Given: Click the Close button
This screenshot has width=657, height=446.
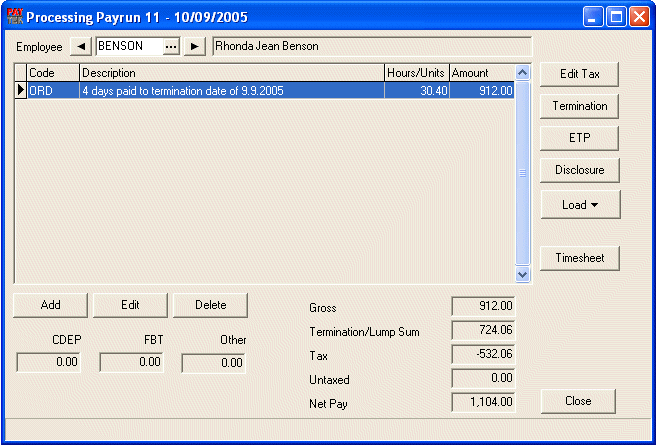Looking at the screenshot, I should (x=578, y=401).
